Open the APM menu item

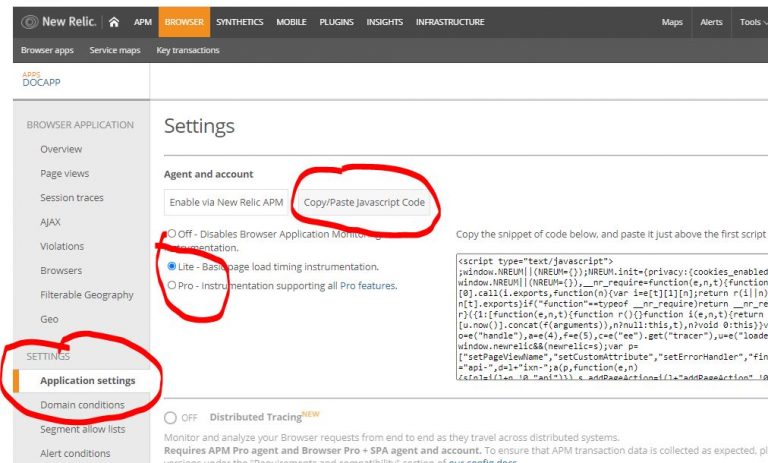click(143, 22)
